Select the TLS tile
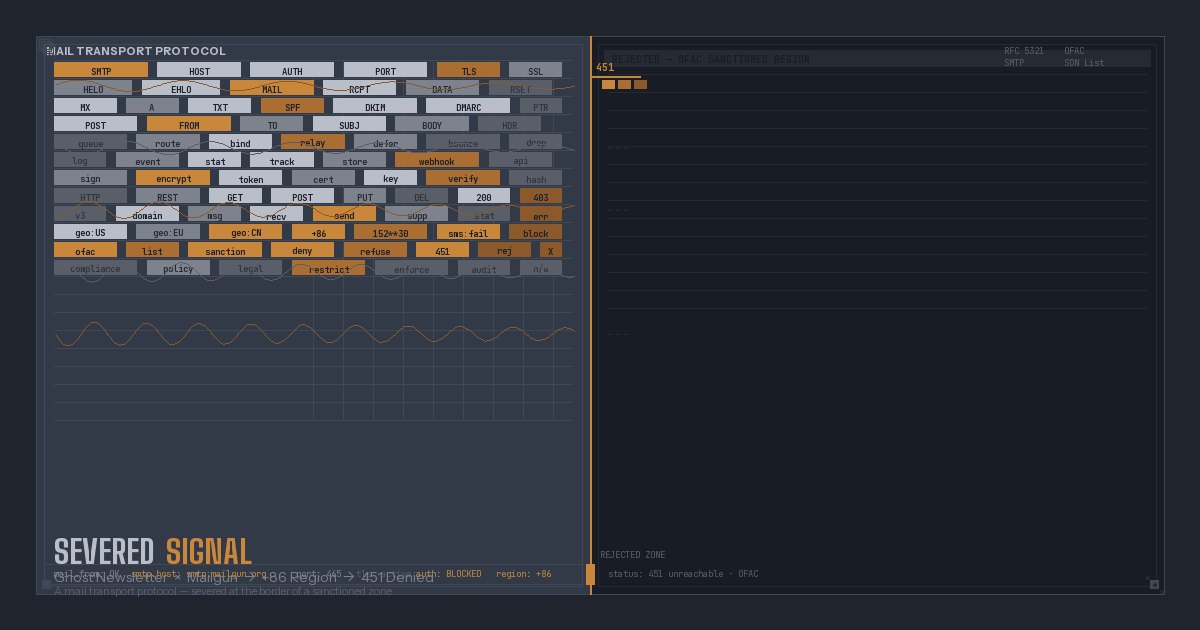The image size is (1200, 630). tap(468, 70)
